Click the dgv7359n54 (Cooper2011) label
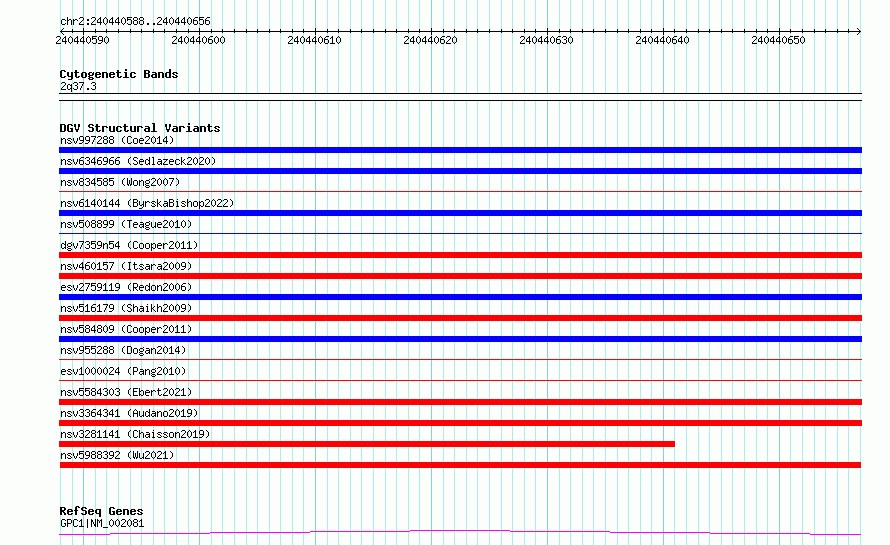Viewport: 890px width, 545px height. pos(129,245)
